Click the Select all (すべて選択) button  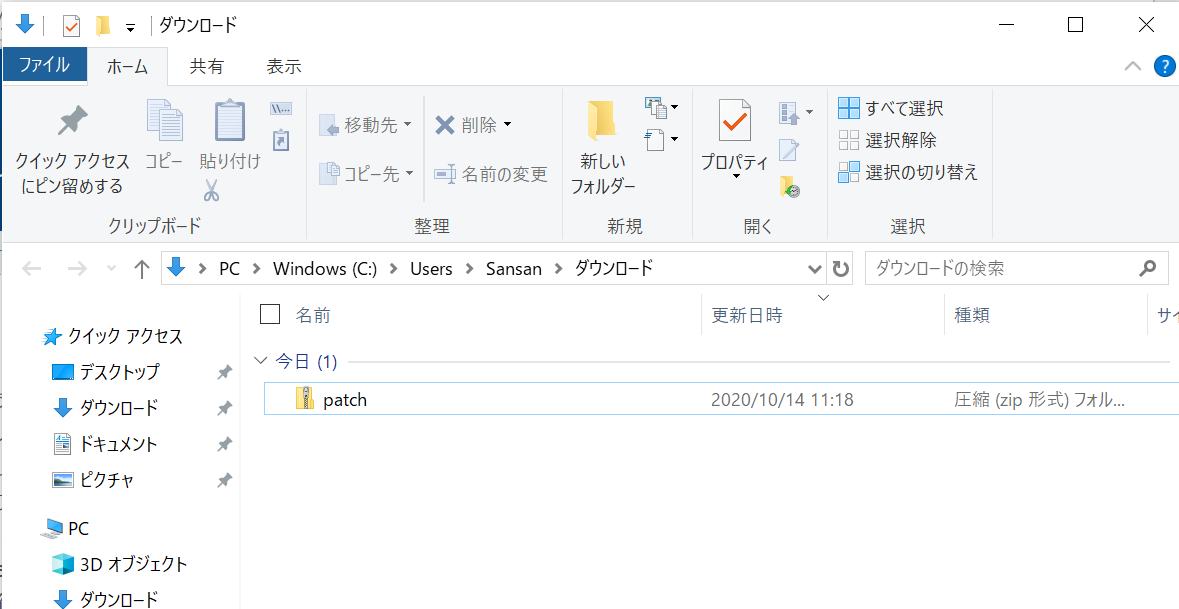[x=891, y=108]
